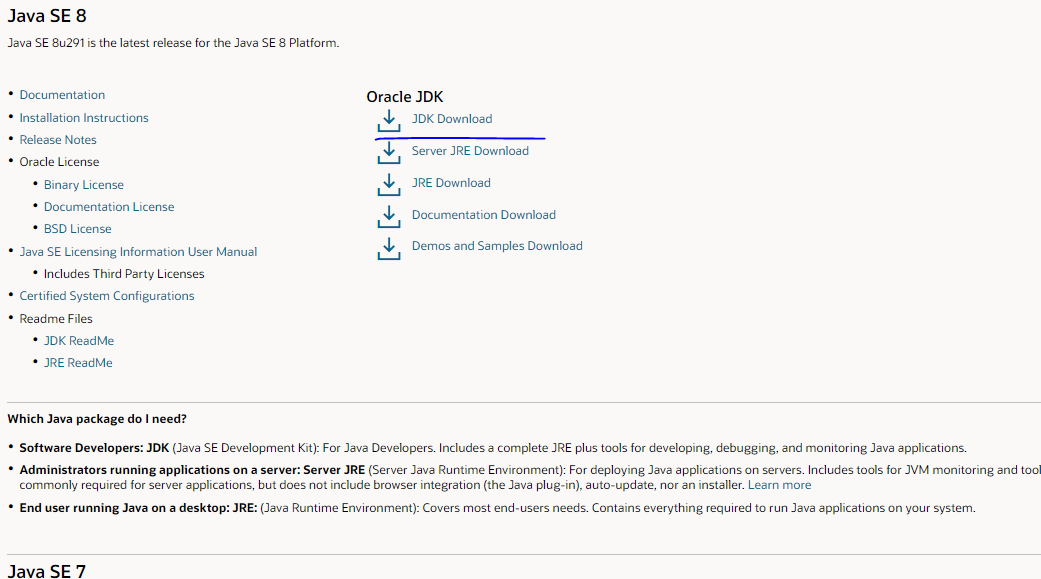Open the JRE ReadMe link
This screenshot has height=579, width=1041.
[x=78, y=363]
